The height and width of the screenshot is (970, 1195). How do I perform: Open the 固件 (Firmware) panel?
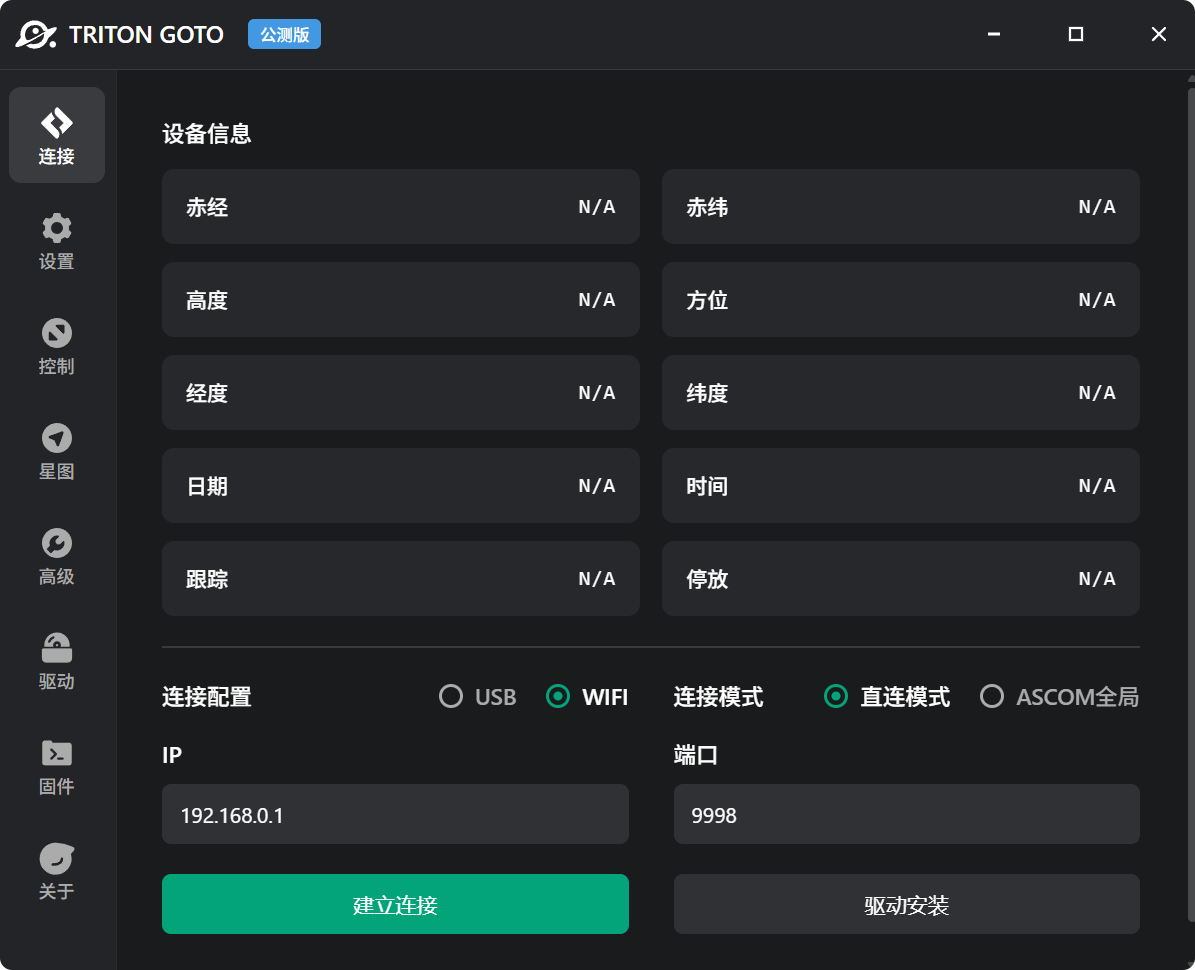[57, 767]
